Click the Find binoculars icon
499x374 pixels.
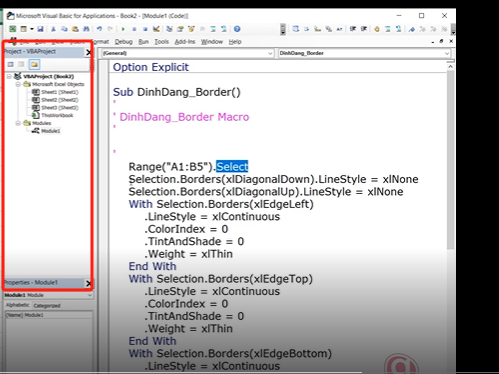click(x=86, y=29)
